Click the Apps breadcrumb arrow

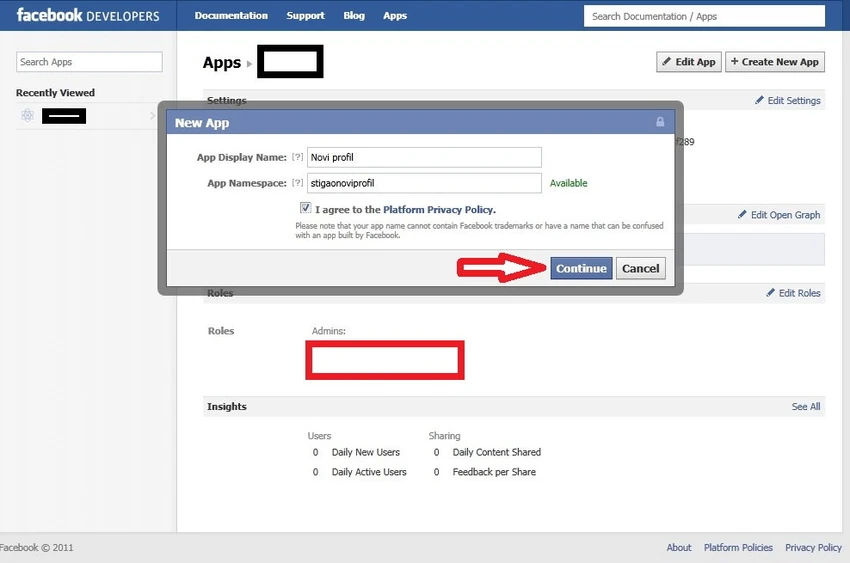point(249,63)
